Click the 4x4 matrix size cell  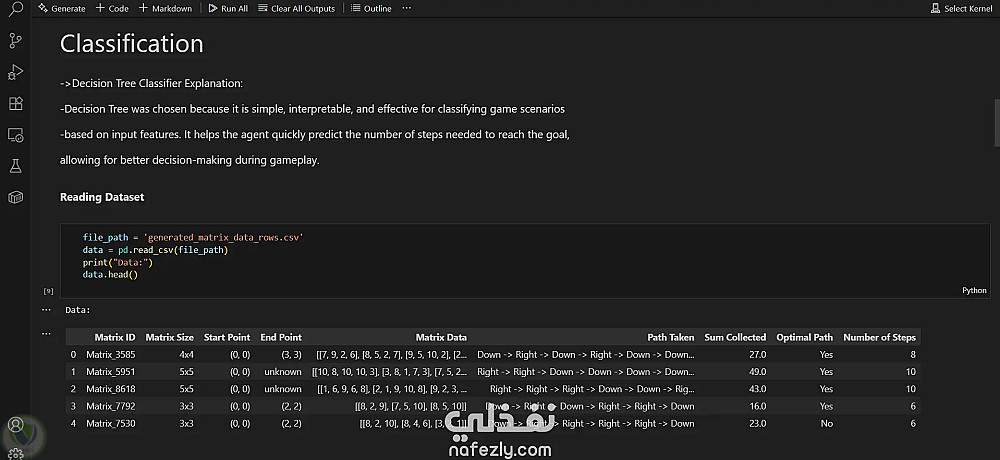pos(186,355)
